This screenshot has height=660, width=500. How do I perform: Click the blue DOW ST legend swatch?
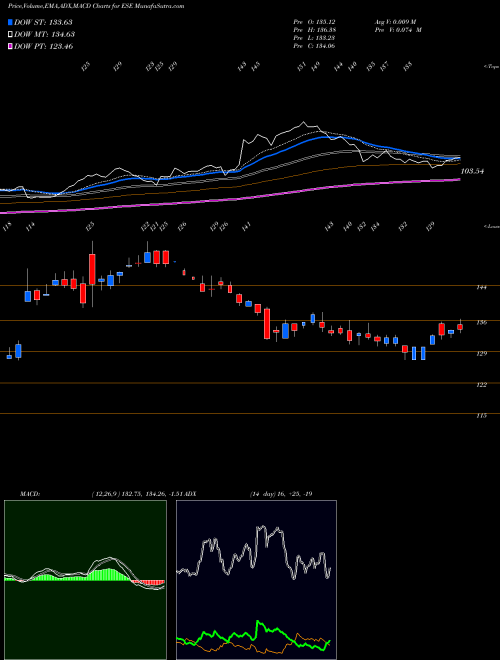tap(10, 22)
